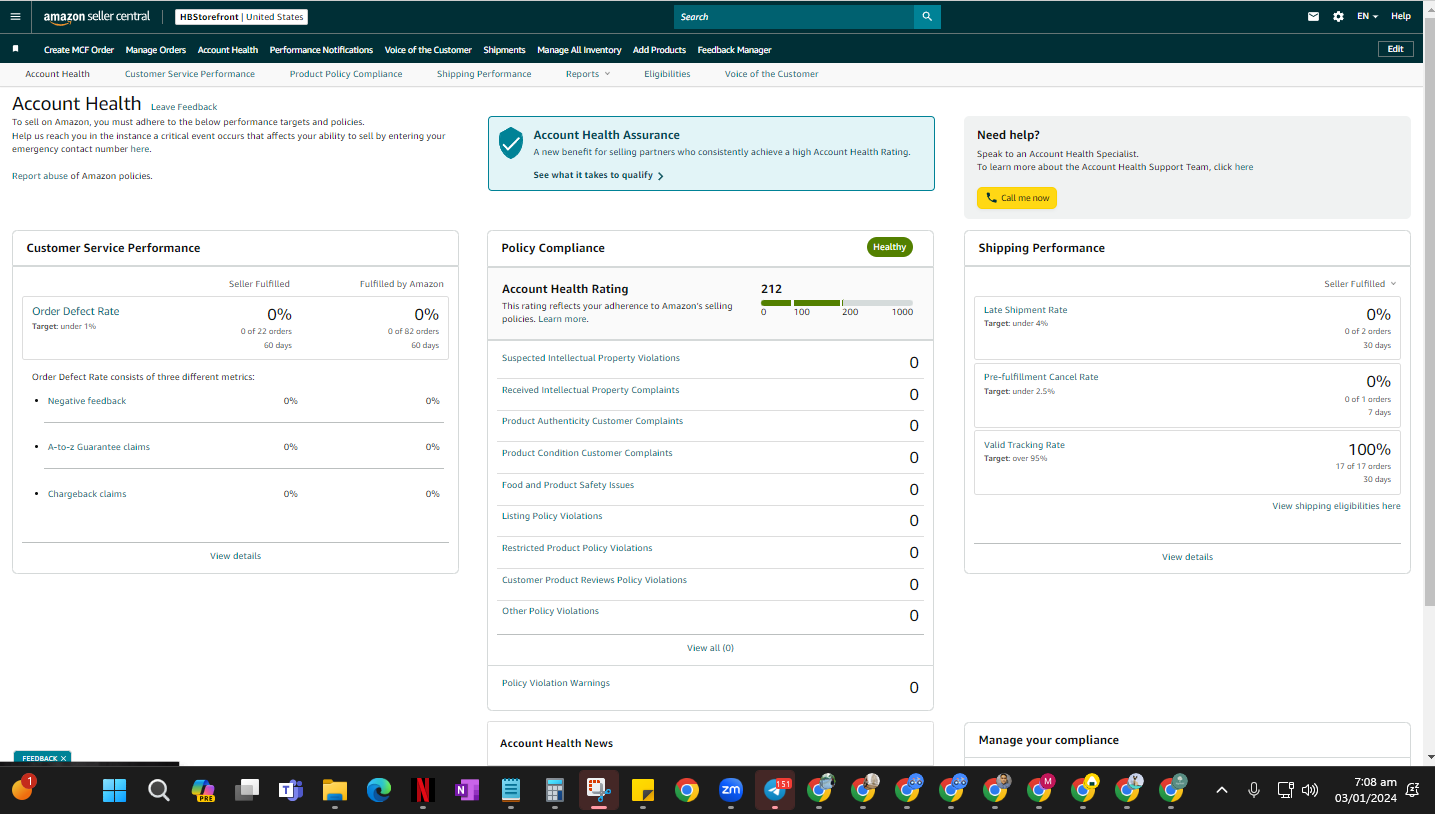Focus the Search input field
Image resolution: width=1435 pixels, height=814 pixels.
point(794,17)
